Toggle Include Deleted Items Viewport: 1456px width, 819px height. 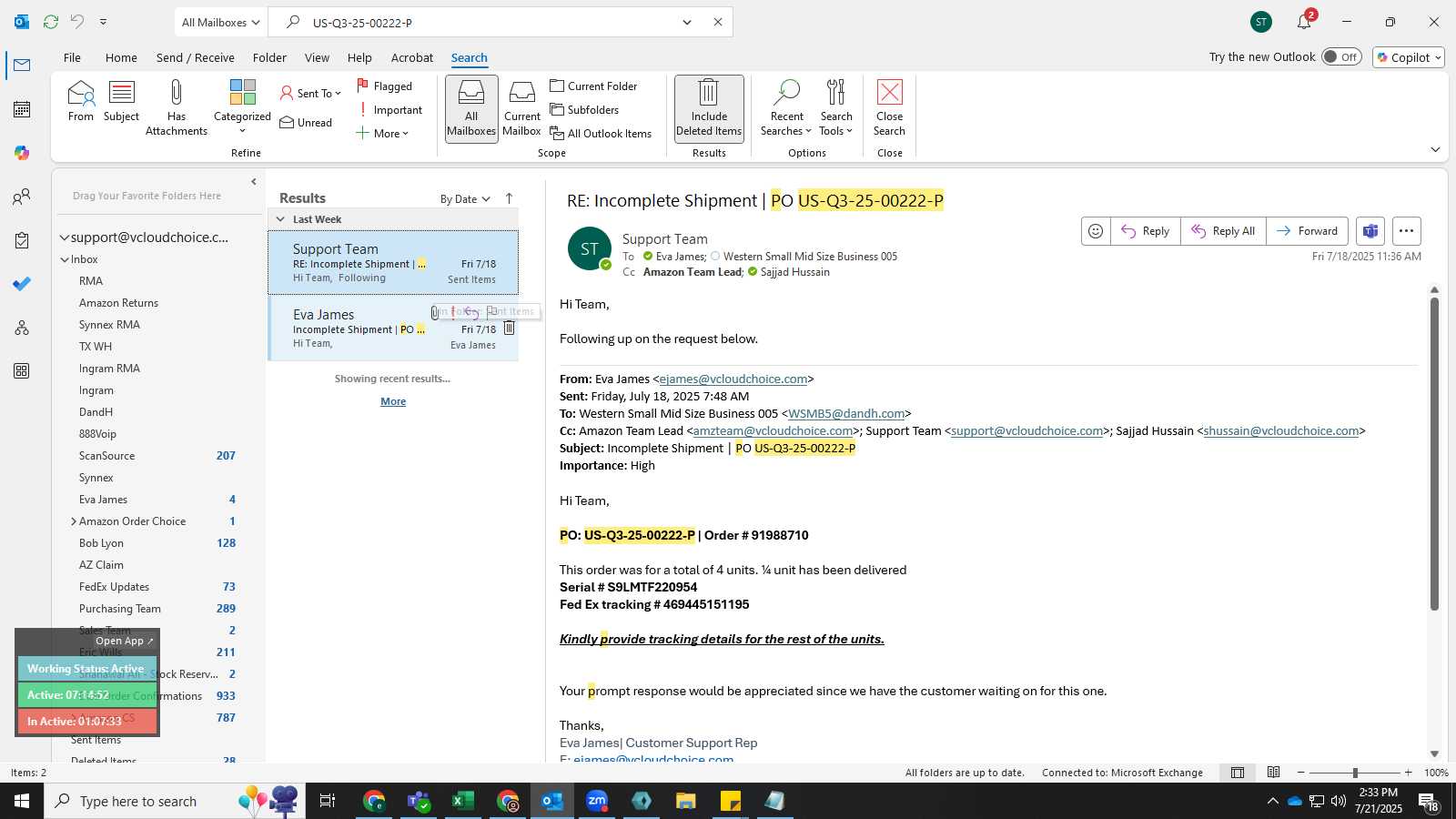[x=709, y=107]
